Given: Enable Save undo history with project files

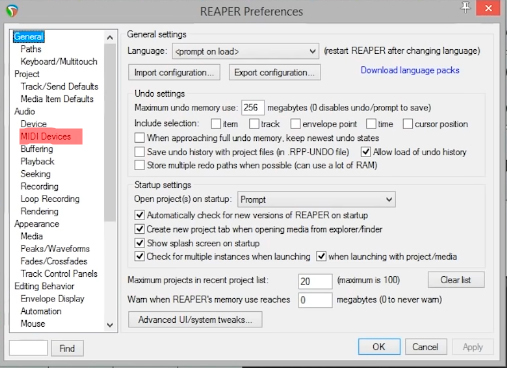Looking at the screenshot, I should coord(139,152).
